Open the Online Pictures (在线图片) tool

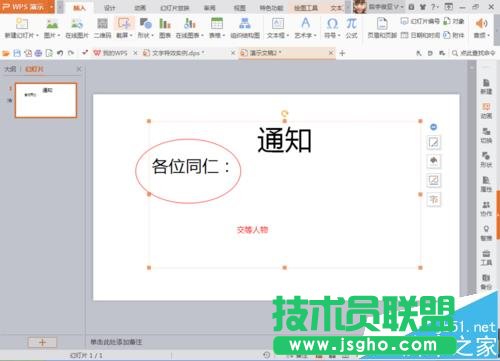point(77,24)
